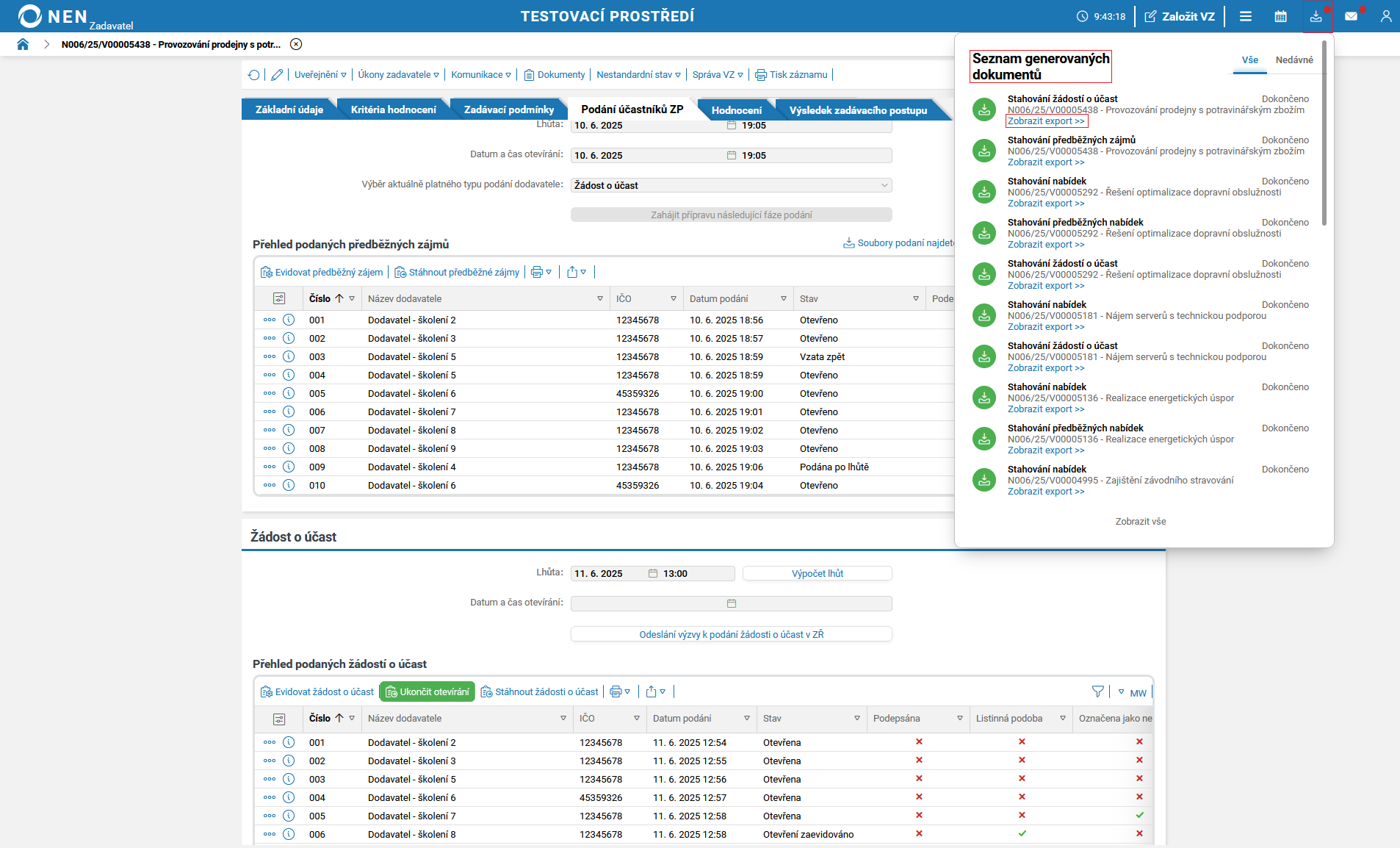Click Zobrazit vše at the panel bottom
Screen dimensions: 1400x848
coord(1140,522)
